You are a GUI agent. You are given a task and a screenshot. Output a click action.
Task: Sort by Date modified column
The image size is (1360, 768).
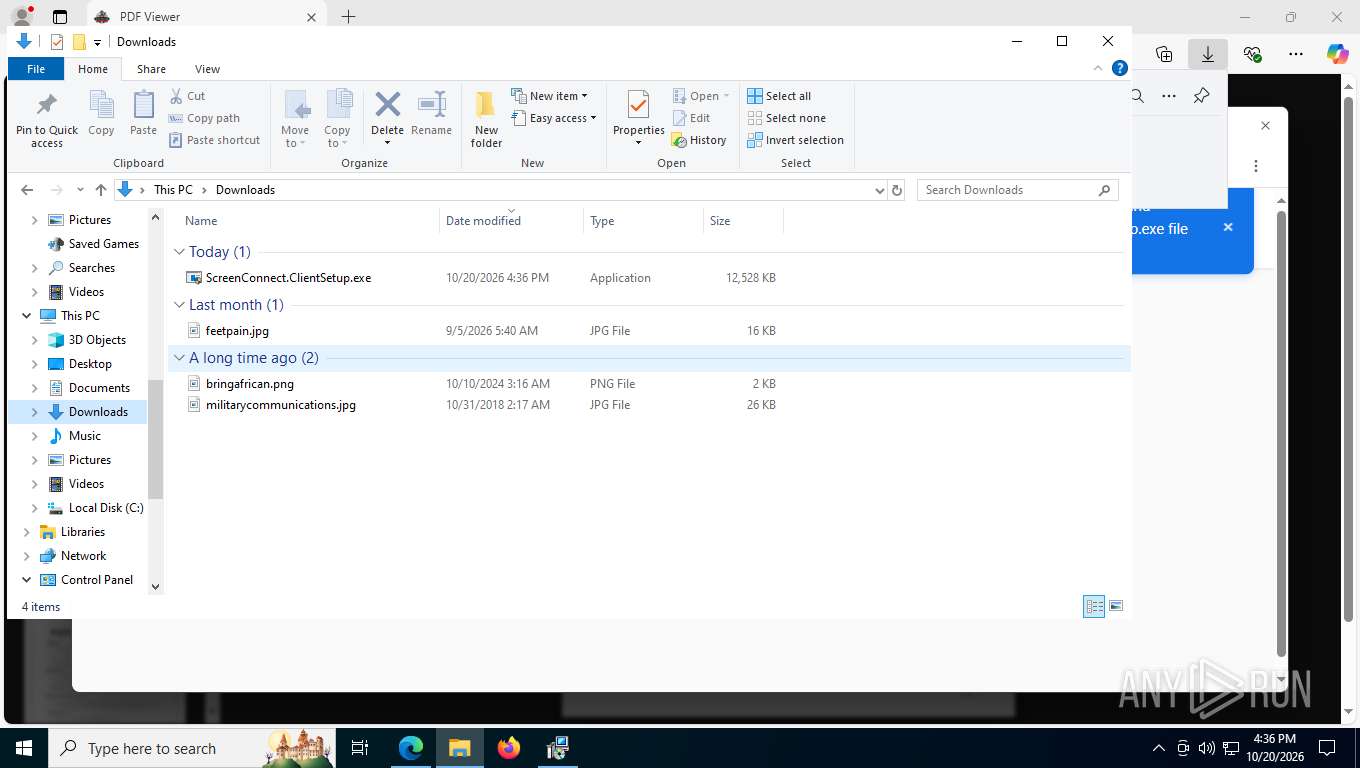pos(511,221)
